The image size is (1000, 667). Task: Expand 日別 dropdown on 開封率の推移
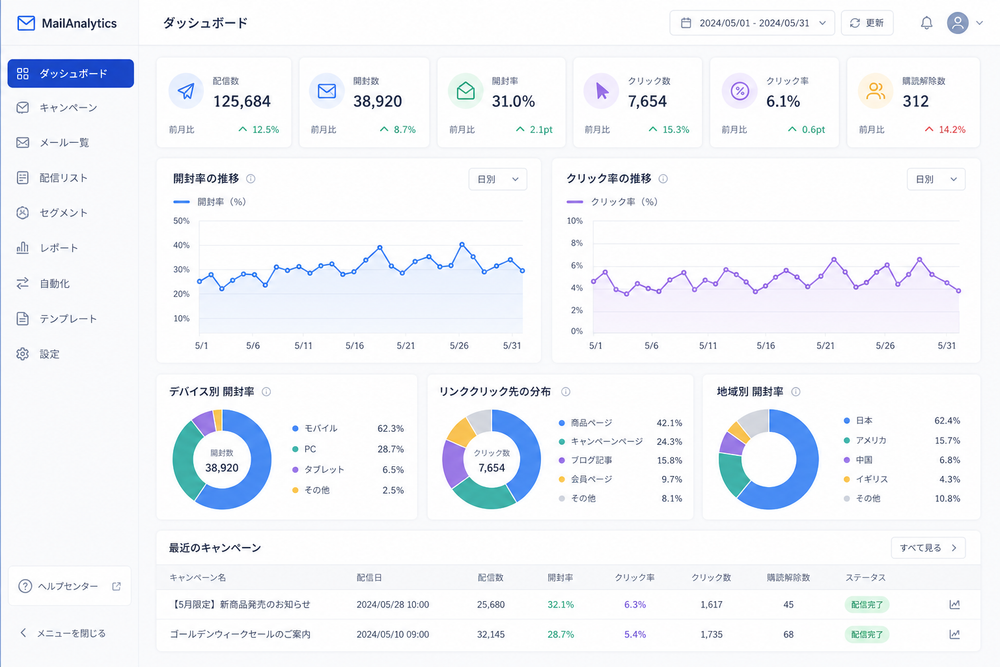point(497,179)
